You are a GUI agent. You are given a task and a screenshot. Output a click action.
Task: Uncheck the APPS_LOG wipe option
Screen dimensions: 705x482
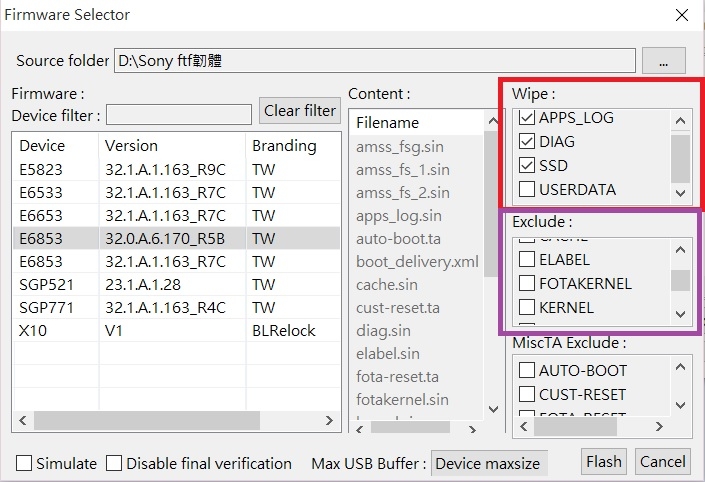527,118
